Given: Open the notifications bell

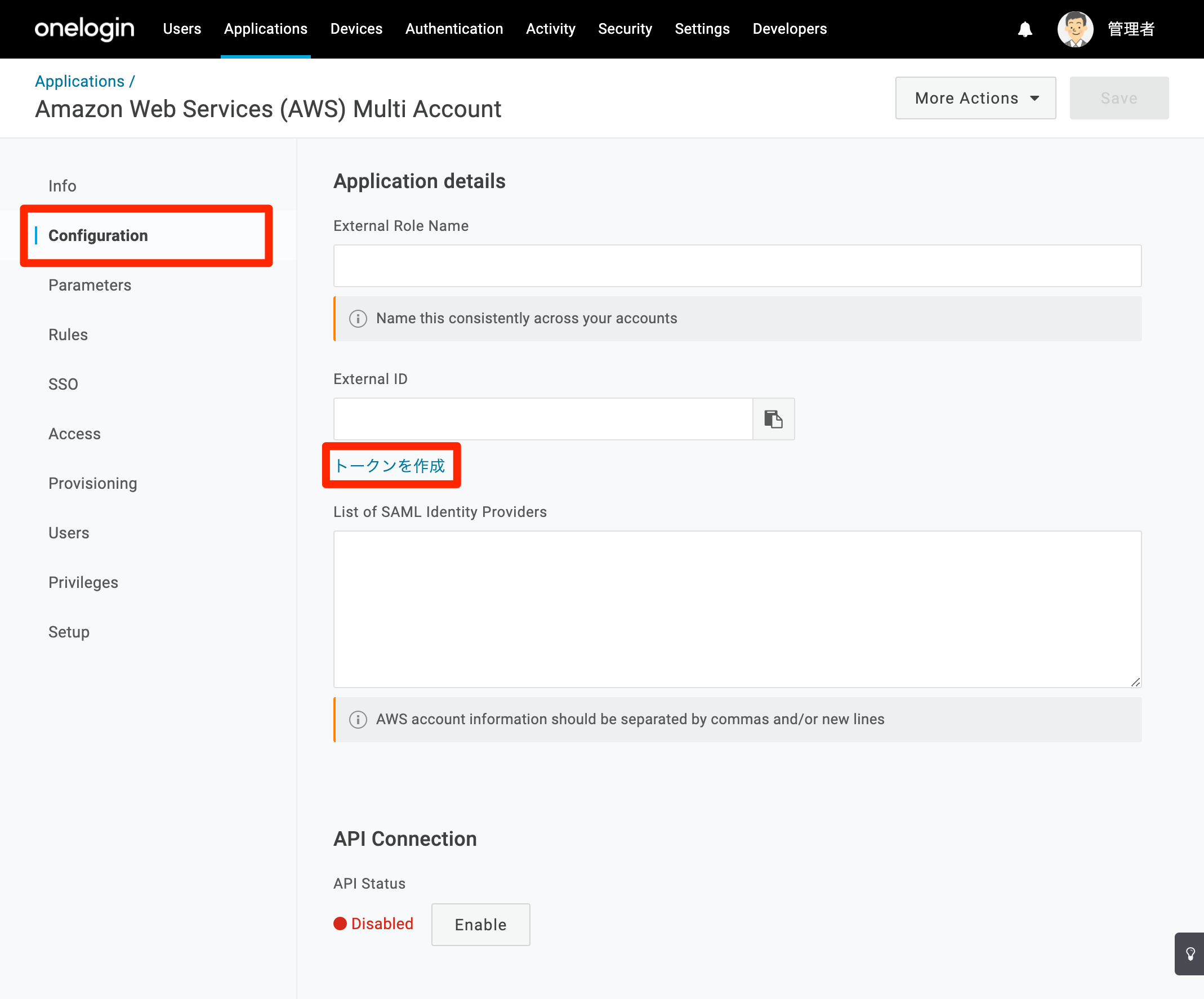Looking at the screenshot, I should pyautogui.click(x=1025, y=29).
